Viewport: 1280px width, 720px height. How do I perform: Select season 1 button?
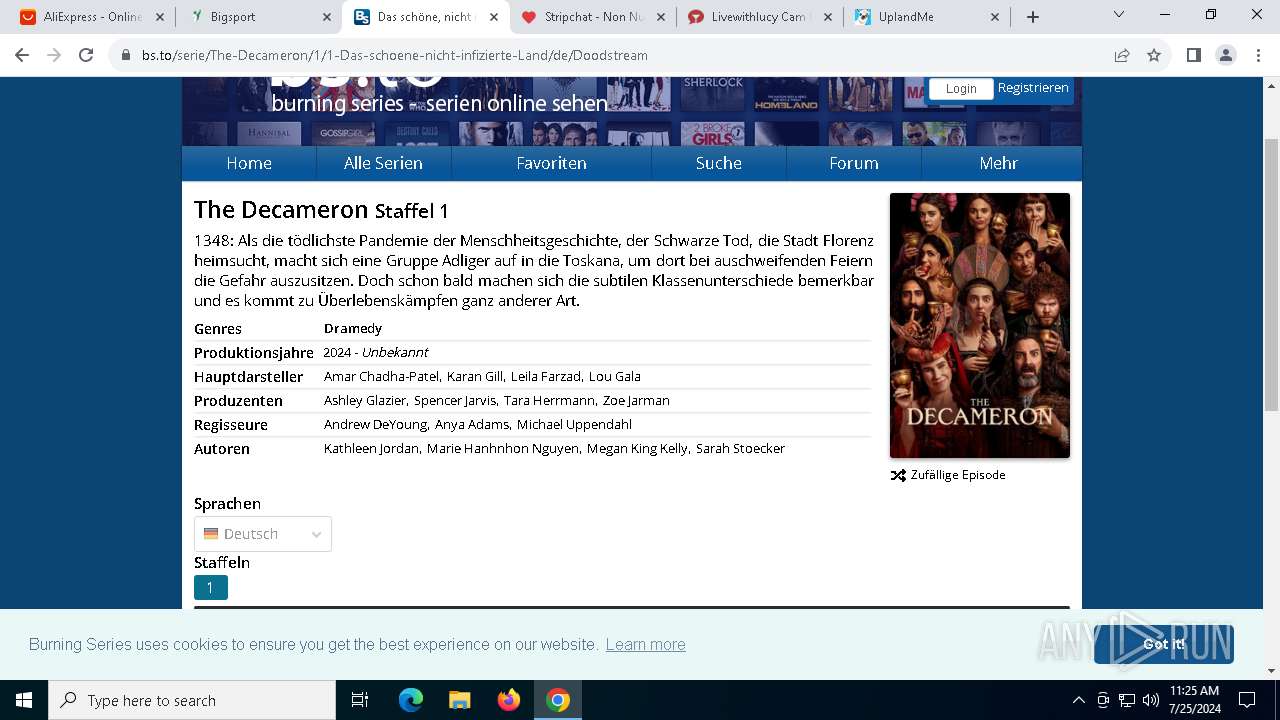(x=211, y=588)
